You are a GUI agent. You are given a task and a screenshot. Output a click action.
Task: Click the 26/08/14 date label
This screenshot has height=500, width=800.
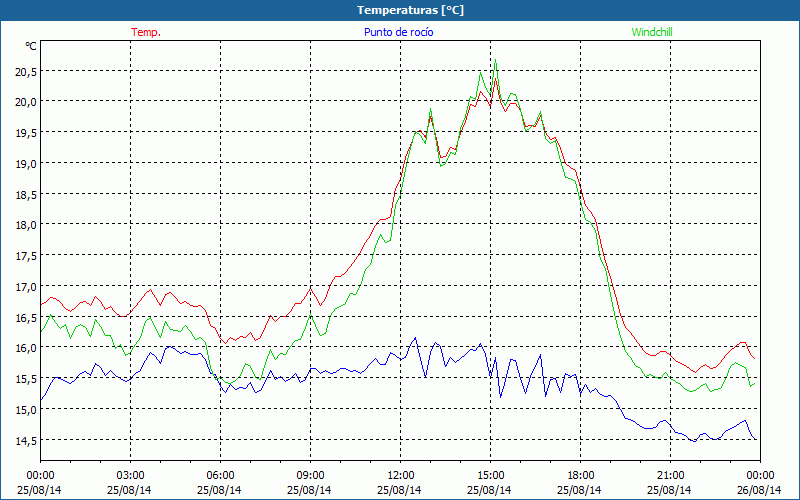[x=759, y=490]
